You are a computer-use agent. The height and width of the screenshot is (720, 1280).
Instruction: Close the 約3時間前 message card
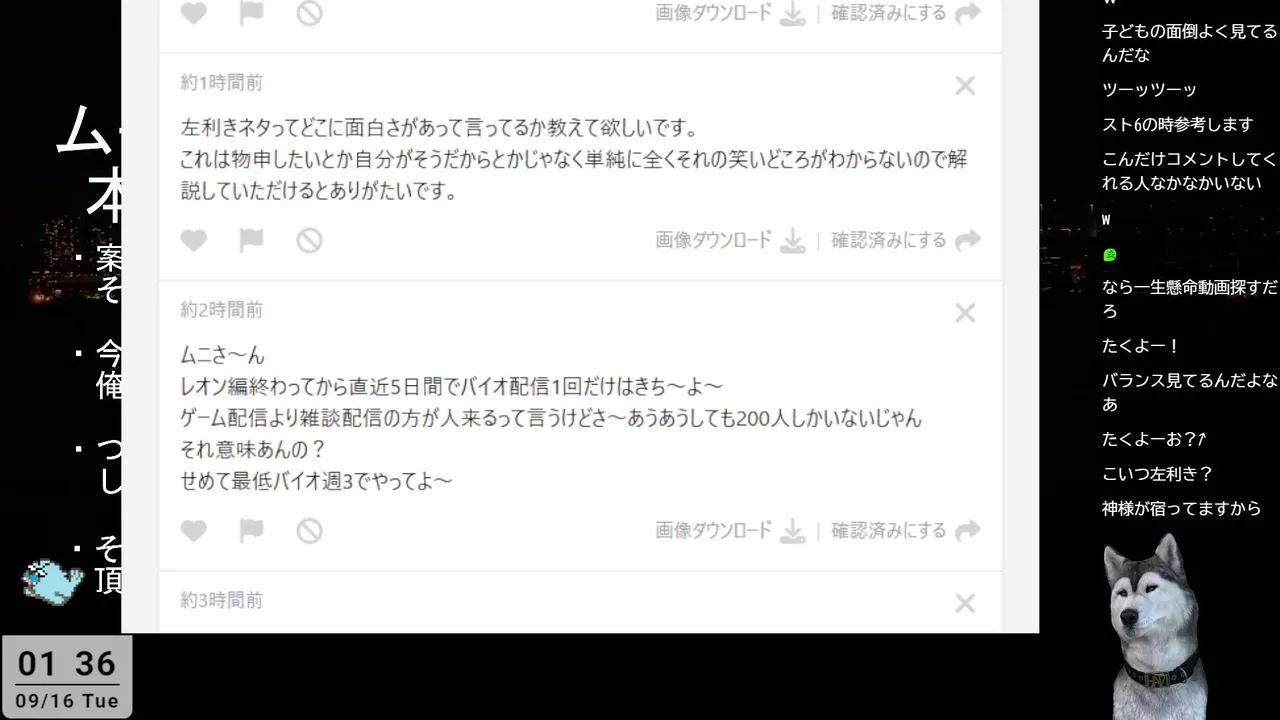coord(965,604)
